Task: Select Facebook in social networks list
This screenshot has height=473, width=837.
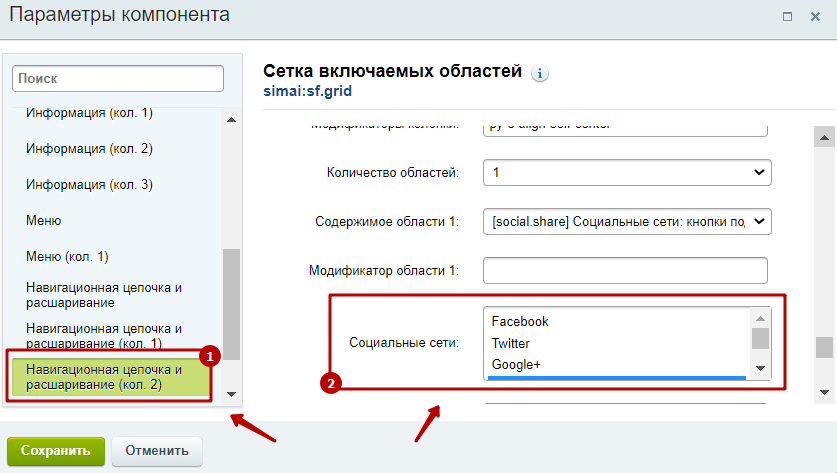Action: pyautogui.click(x=520, y=322)
